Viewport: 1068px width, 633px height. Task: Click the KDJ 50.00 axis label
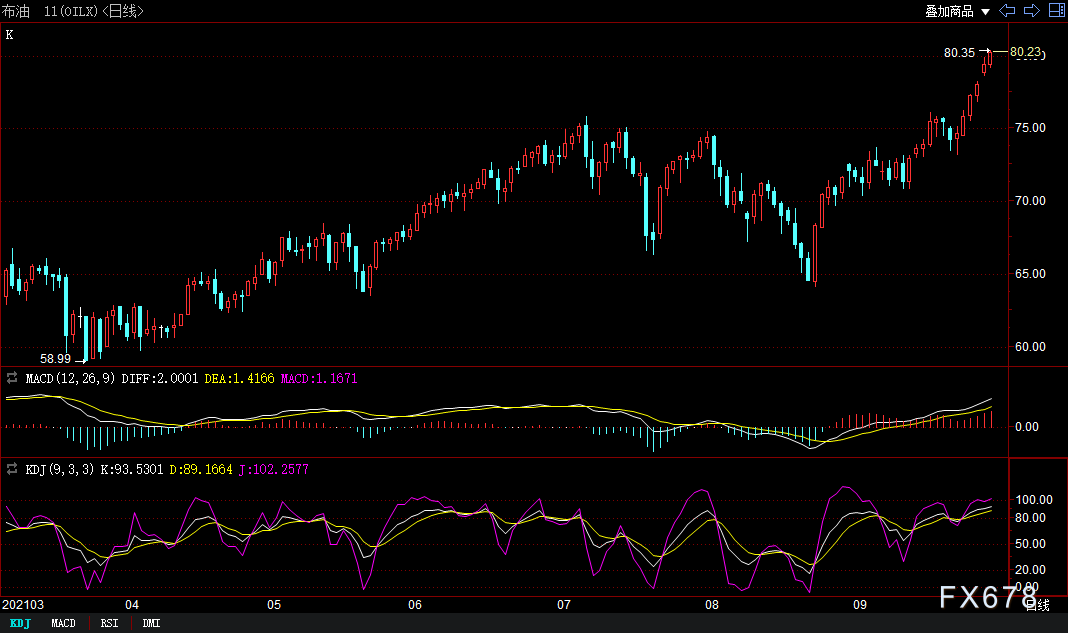pyautogui.click(x=1031, y=544)
